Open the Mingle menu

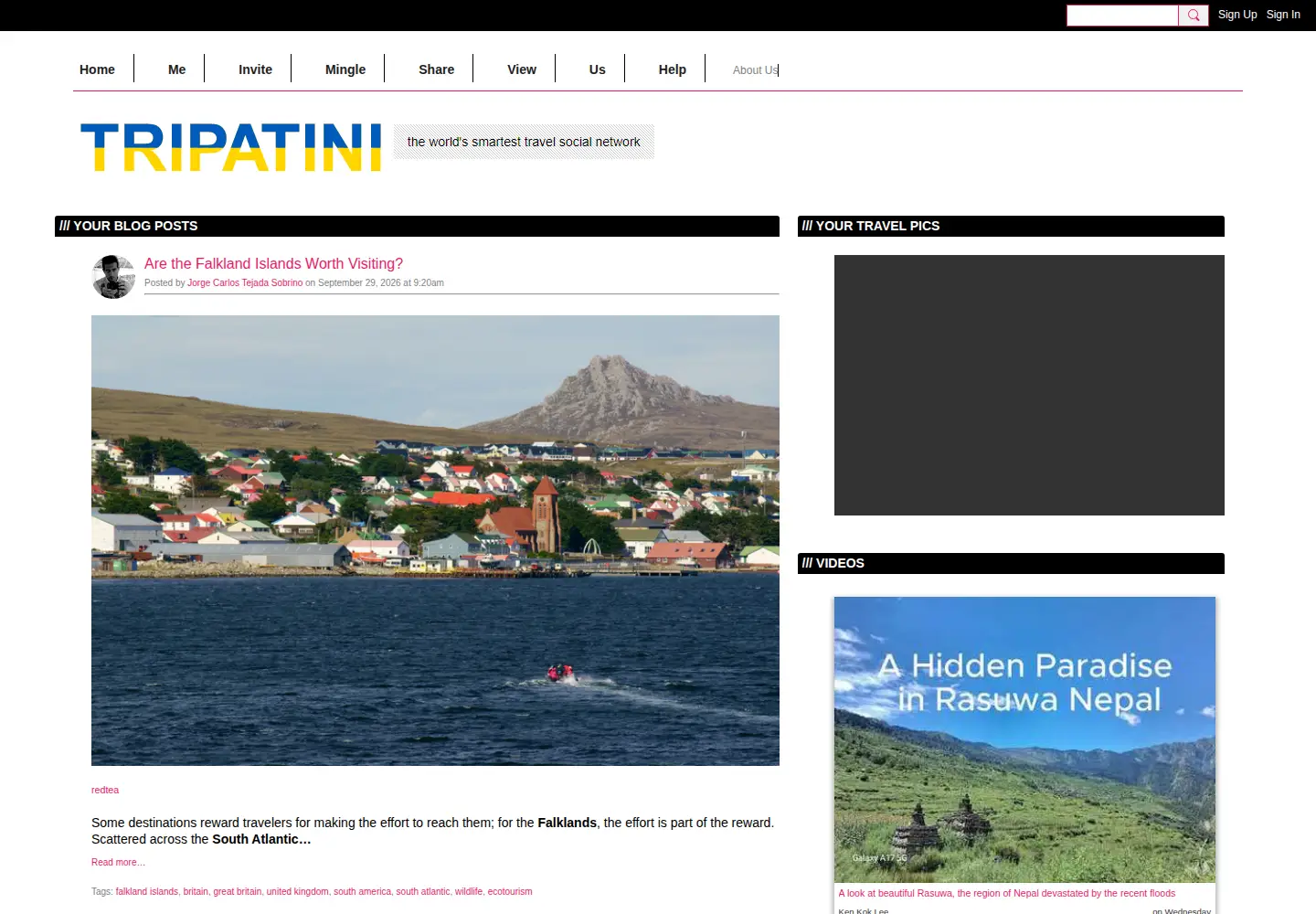tap(345, 69)
